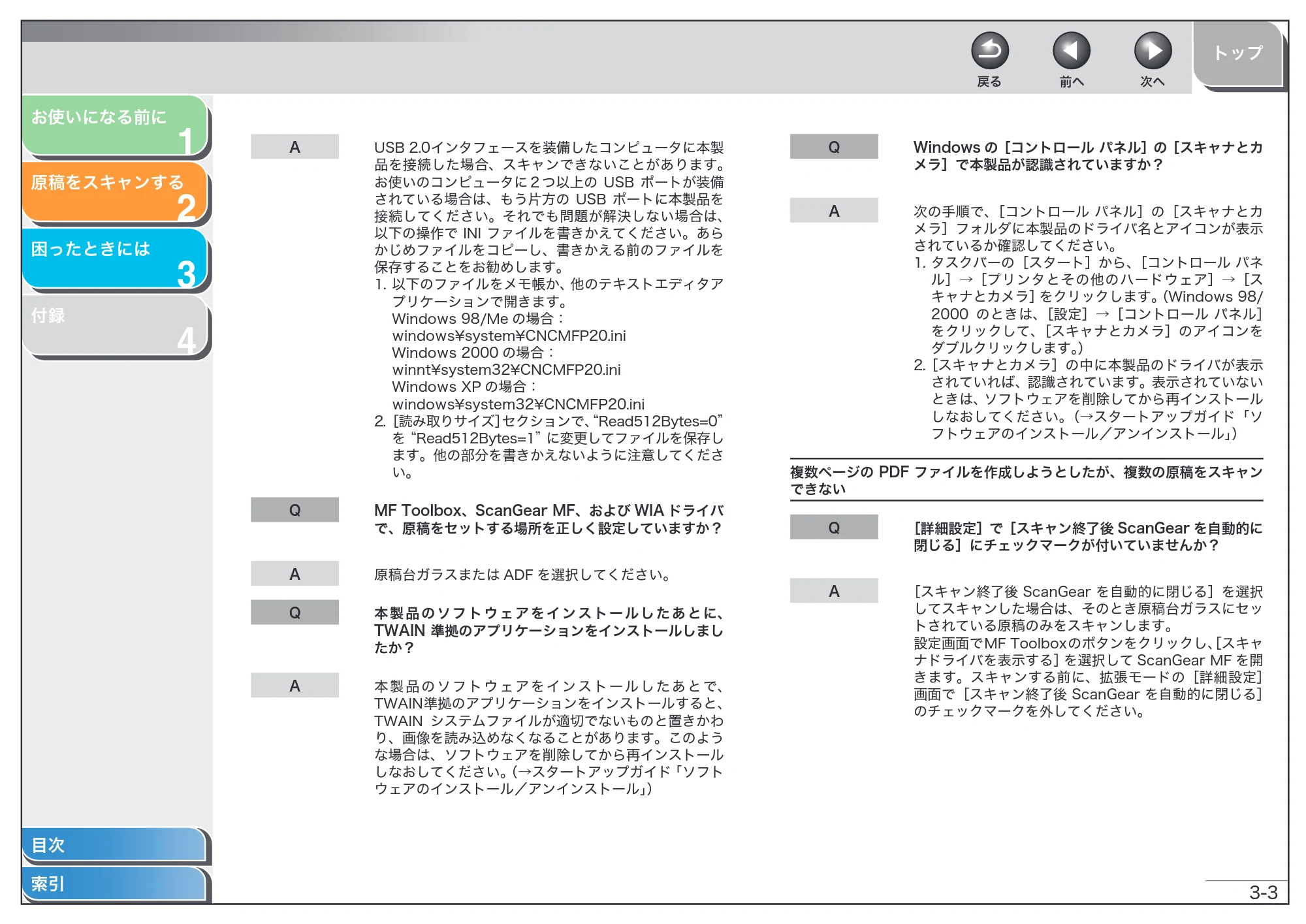1306x924 pixels.
Task: Click question Windows の [コントロール パネル] の [スキャナとカメラ]
Action: pyautogui.click(x=1088, y=155)
